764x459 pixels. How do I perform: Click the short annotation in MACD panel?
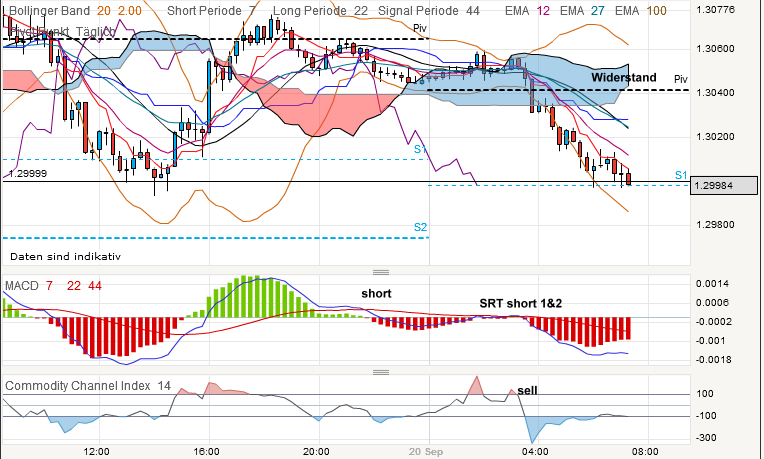[376, 294]
